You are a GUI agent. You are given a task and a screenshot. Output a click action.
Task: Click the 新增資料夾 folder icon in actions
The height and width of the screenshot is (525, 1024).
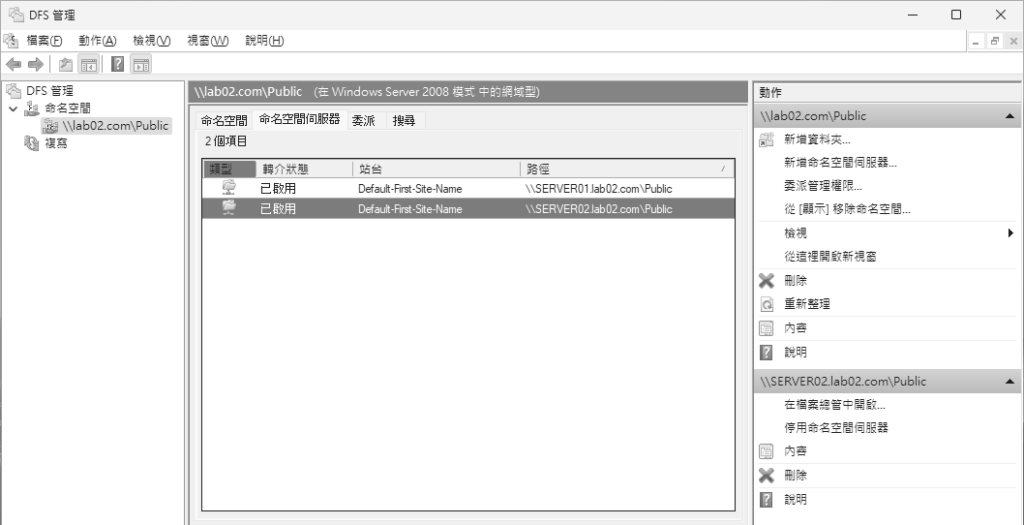767,139
